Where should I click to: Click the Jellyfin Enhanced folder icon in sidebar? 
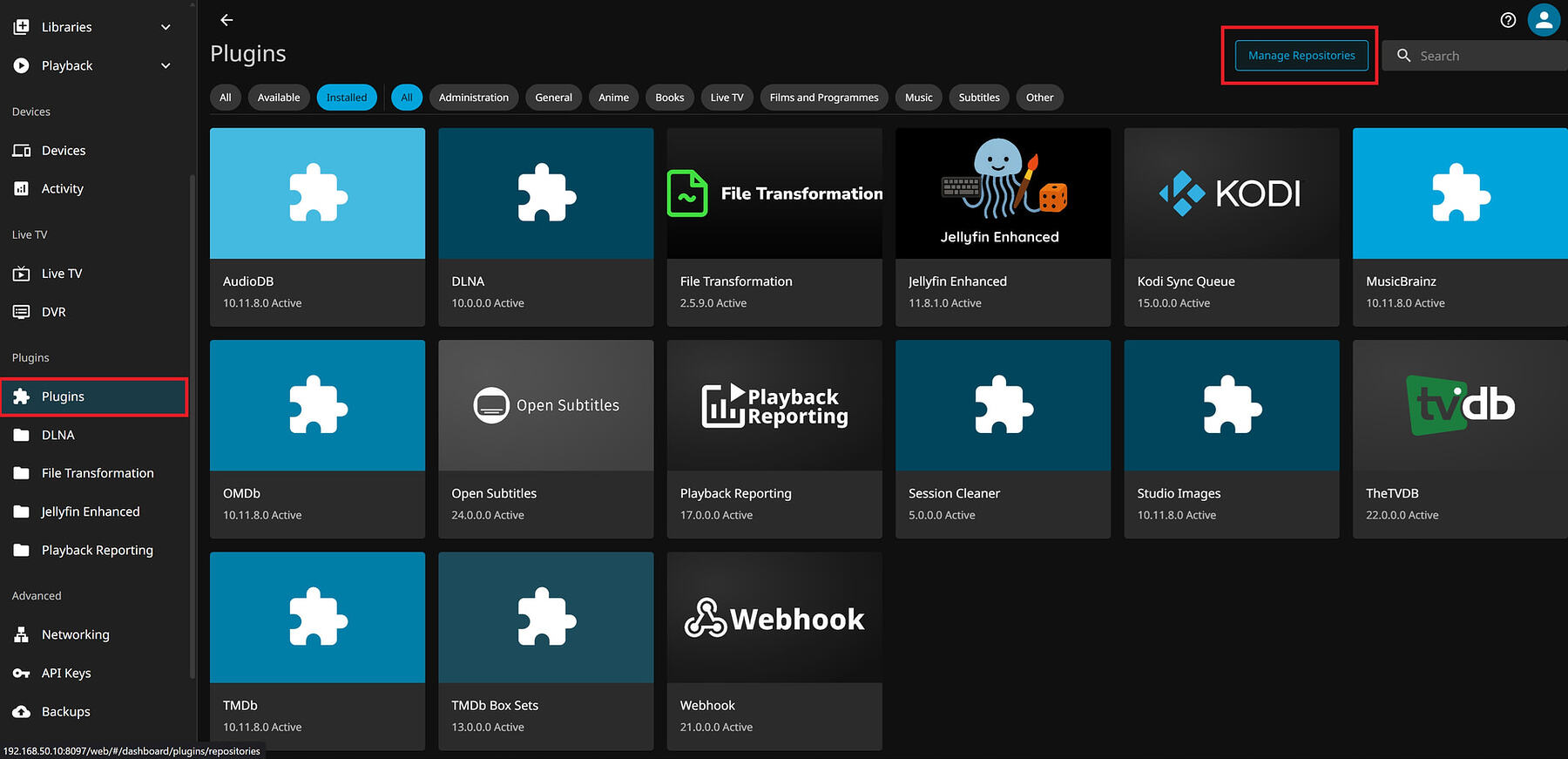tap(22, 512)
